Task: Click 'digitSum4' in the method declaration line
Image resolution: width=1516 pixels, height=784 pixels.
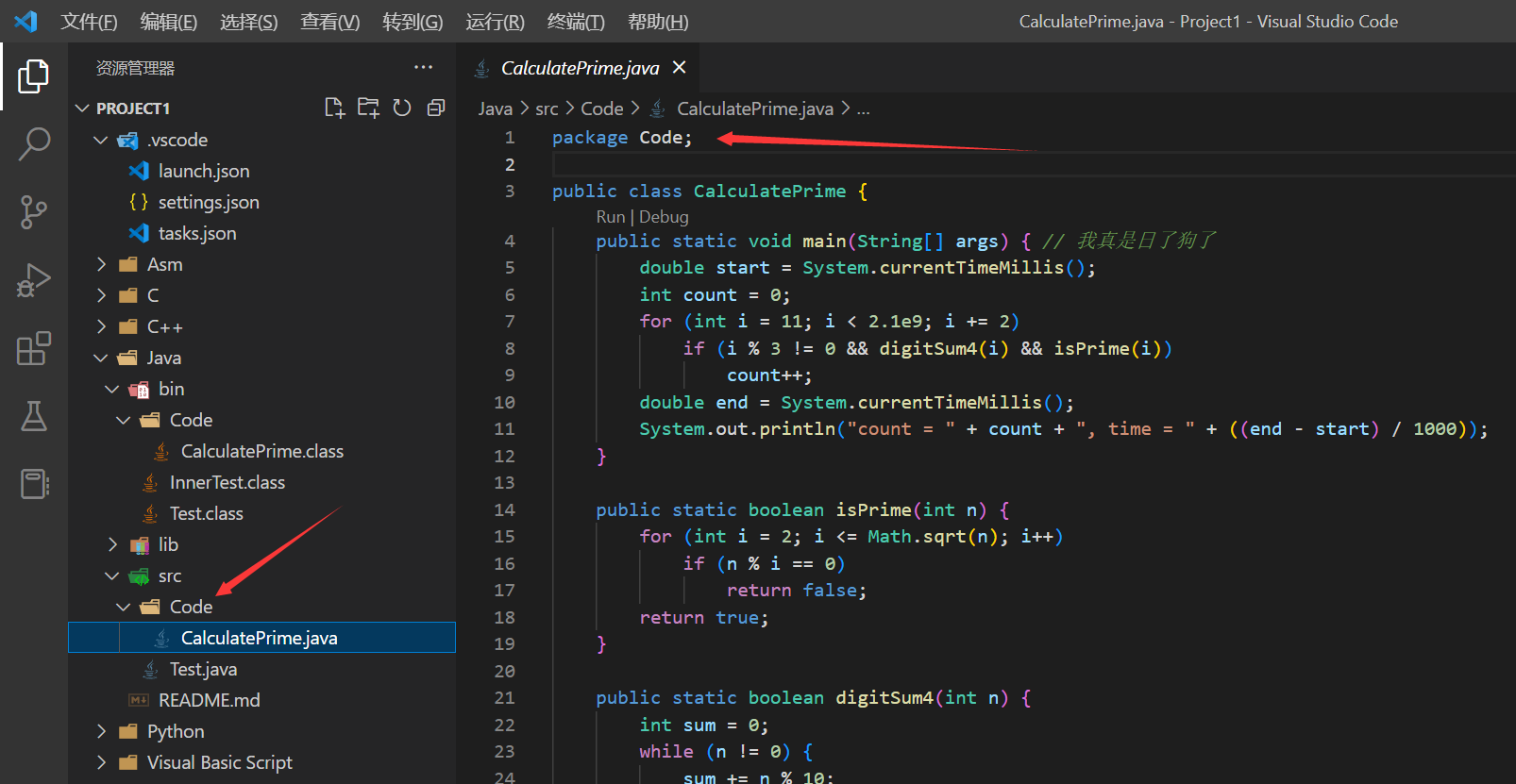Action: pyautogui.click(x=884, y=697)
